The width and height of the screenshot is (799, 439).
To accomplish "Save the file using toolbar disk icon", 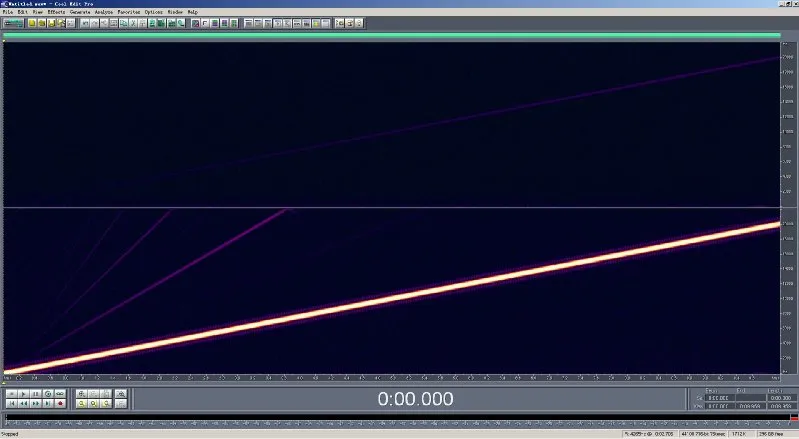I will click(x=51, y=23).
